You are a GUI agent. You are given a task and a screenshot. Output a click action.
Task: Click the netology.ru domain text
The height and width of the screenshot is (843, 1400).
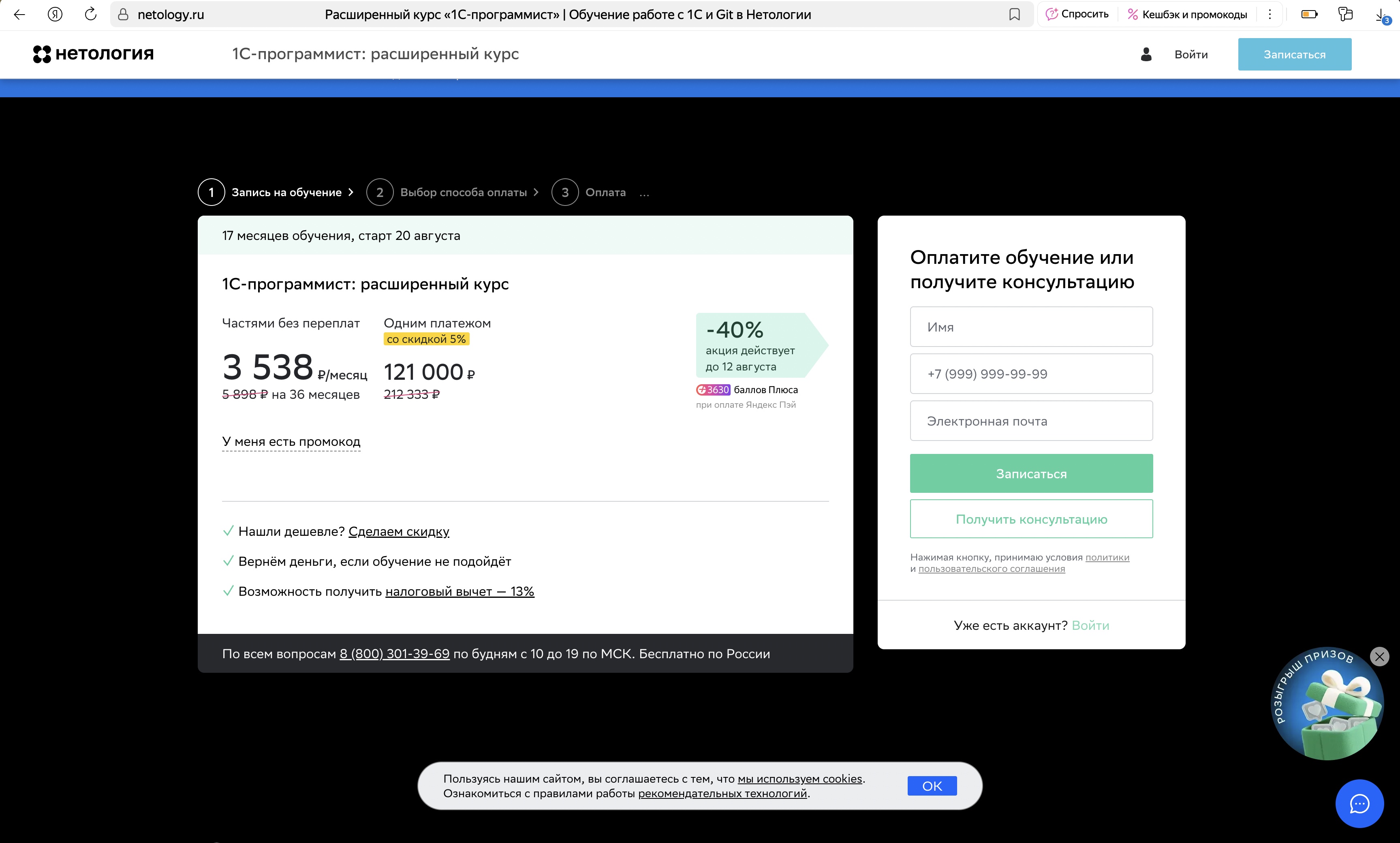(x=170, y=15)
